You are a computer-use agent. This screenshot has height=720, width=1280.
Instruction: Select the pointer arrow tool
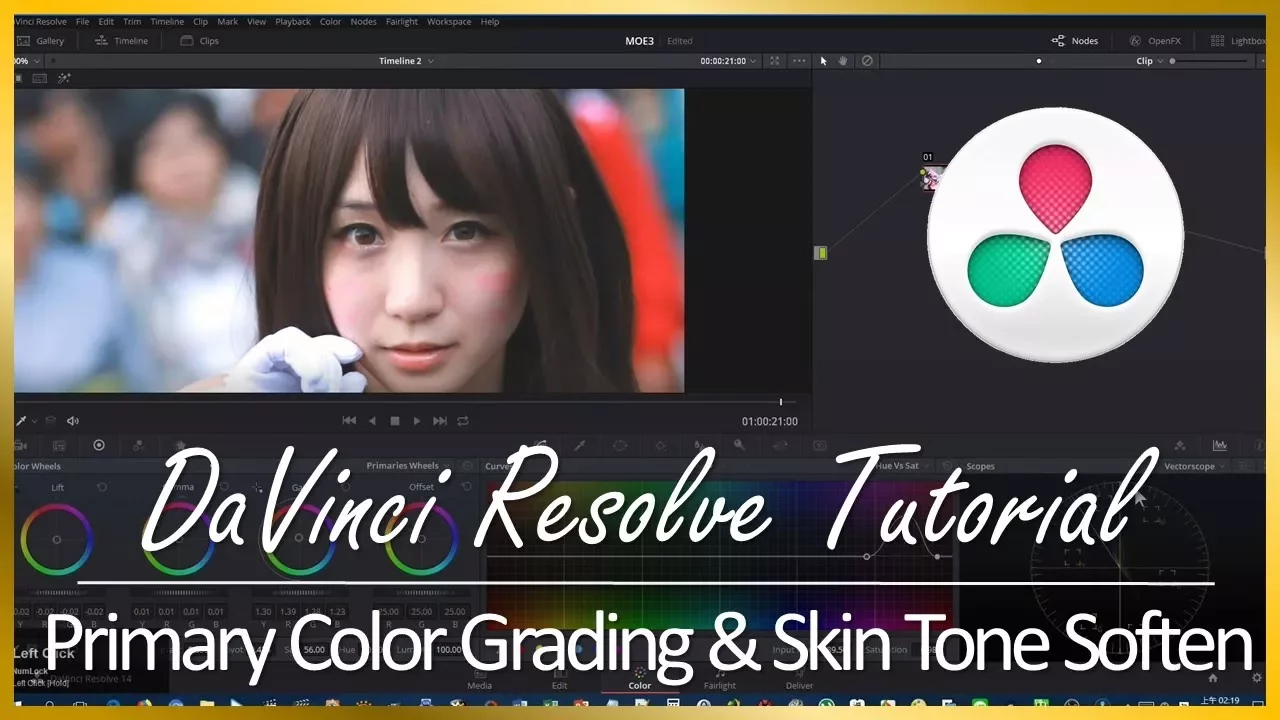(824, 61)
